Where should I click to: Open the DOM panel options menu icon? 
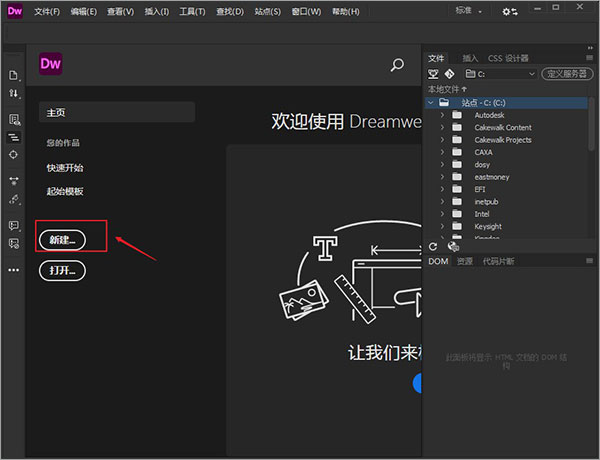[x=589, y=261]
